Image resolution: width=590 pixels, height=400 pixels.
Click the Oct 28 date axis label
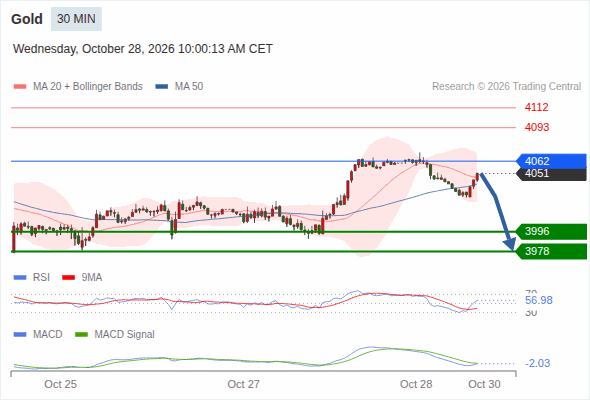(x=416, y=384)
